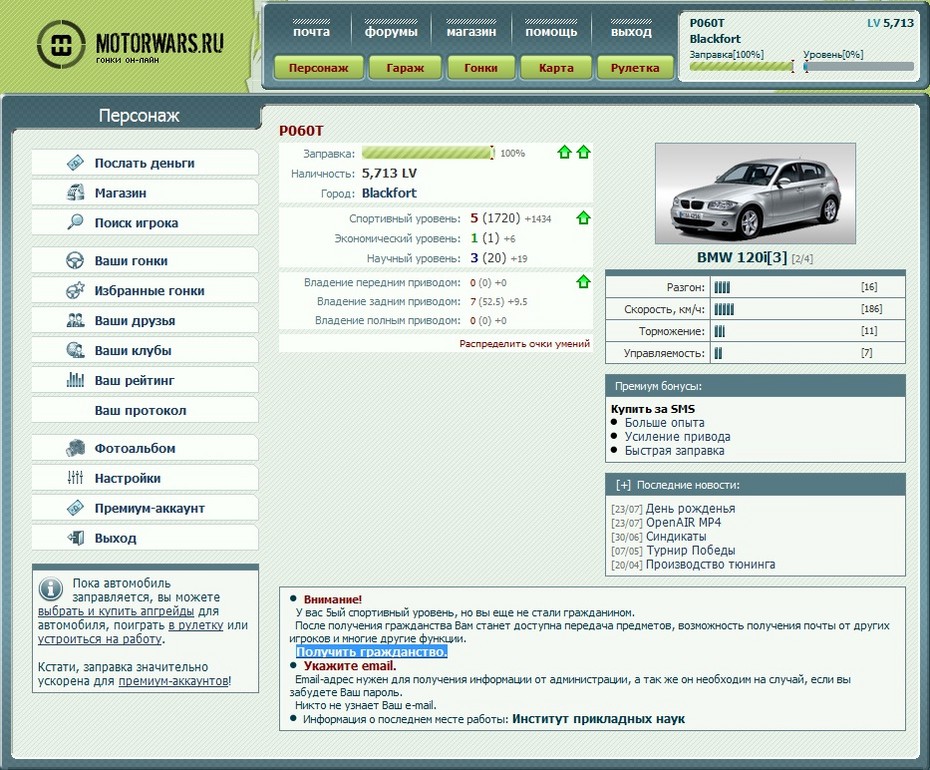Click the first green refuel arrow icon
The width and height of the screenshot is (930, 770).
click(x=564, y=152)
